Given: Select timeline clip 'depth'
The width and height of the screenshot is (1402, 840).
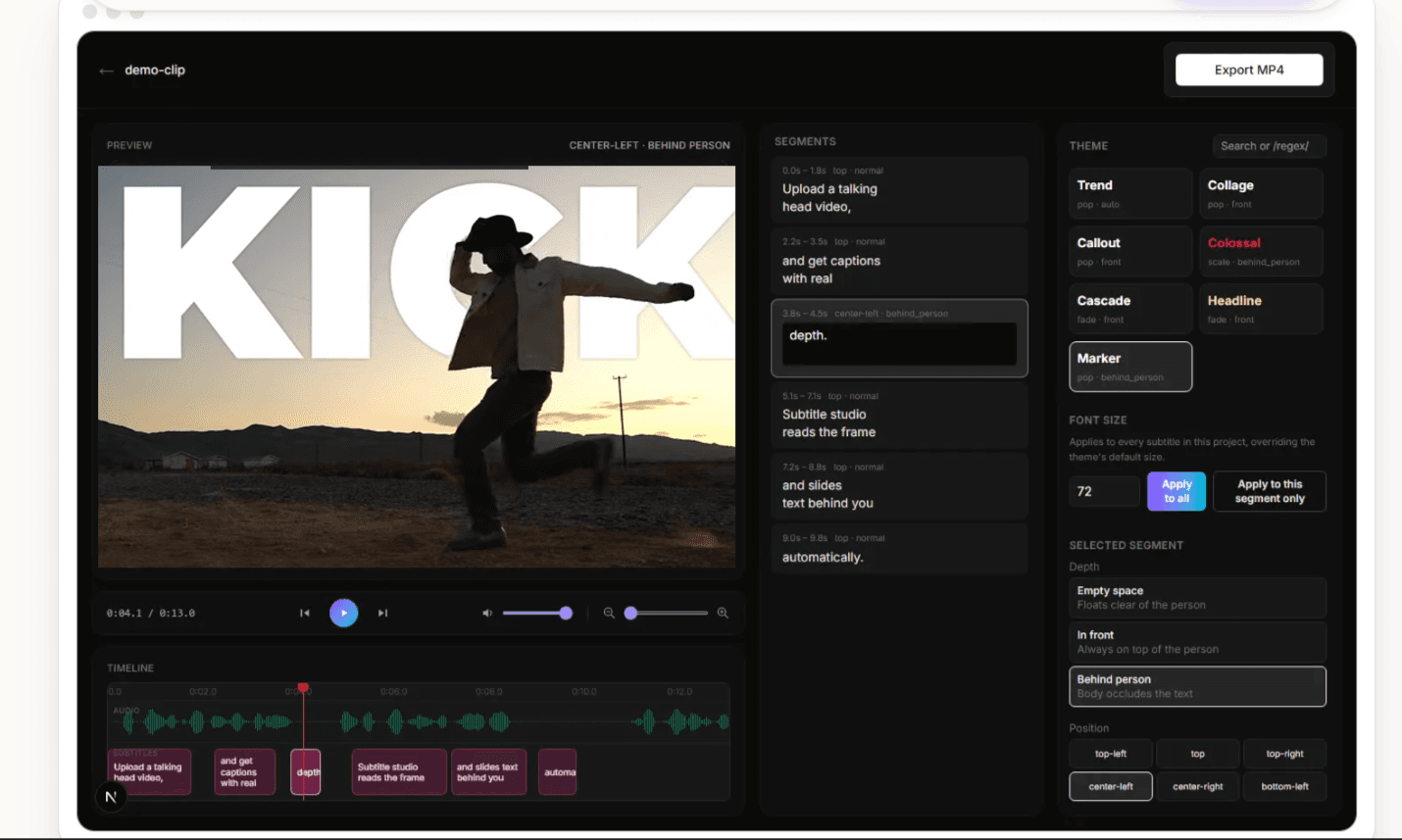Looking at the screenshot, I should click(x=306, y=772).
